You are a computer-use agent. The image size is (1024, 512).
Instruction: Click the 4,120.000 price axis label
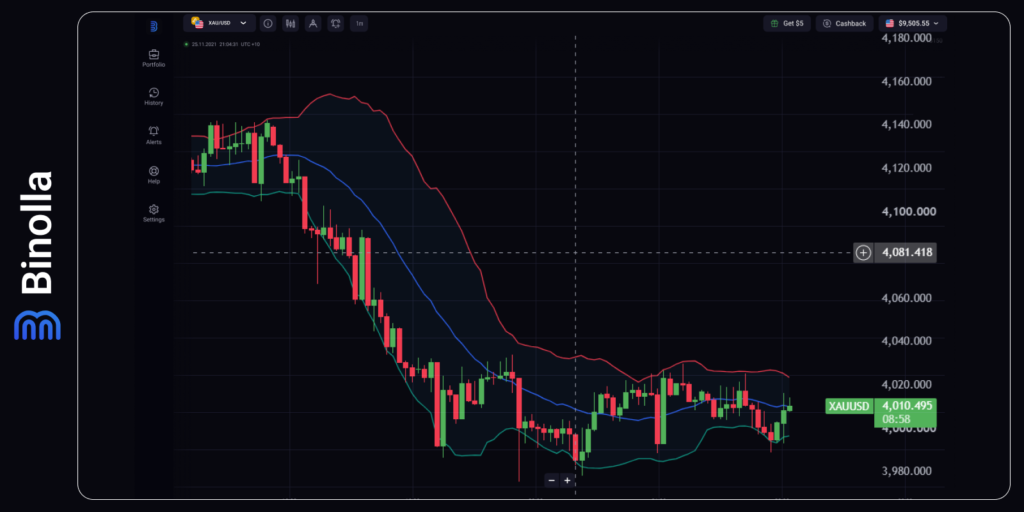point(905,168)
